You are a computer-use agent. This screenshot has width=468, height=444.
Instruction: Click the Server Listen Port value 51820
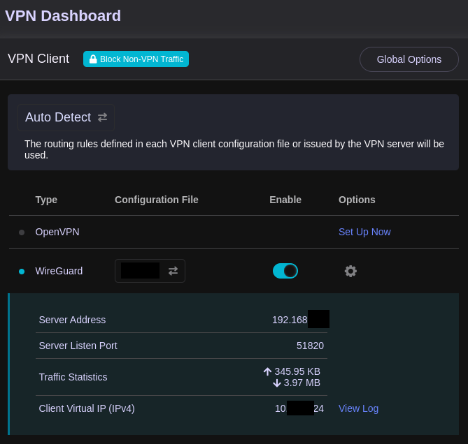tap(310, 346)
